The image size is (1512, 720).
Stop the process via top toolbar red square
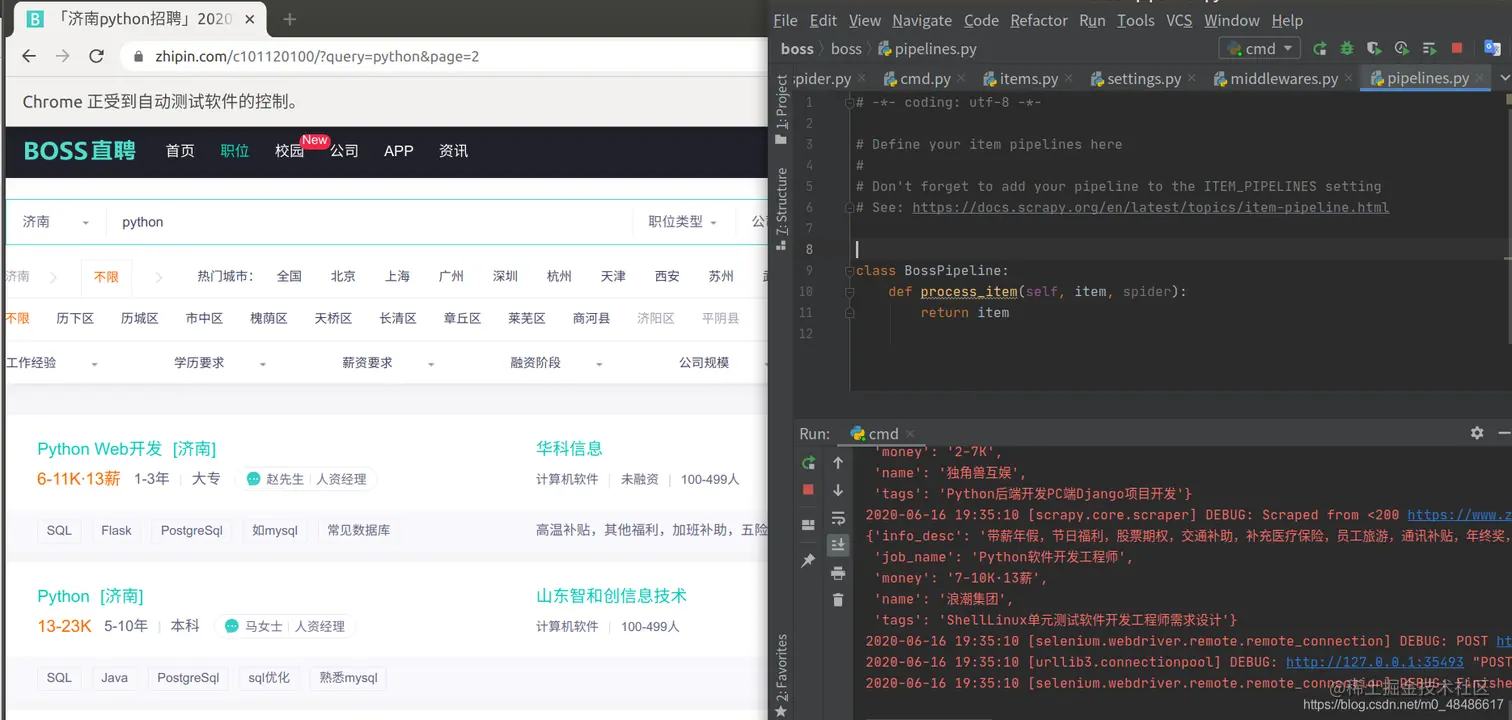point(1457,48)
